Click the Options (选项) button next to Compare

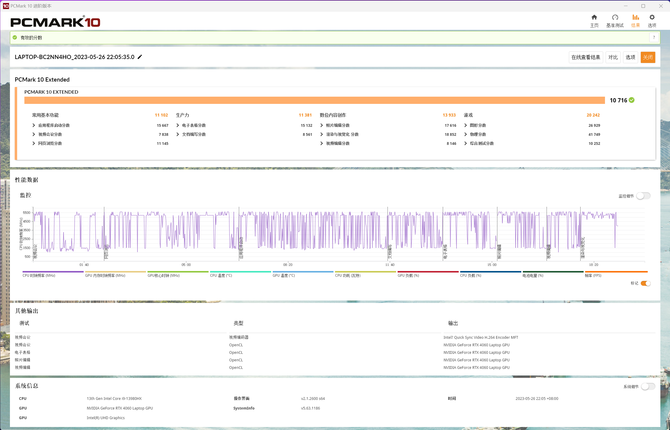pyautogui.click(x=630, y=57)
